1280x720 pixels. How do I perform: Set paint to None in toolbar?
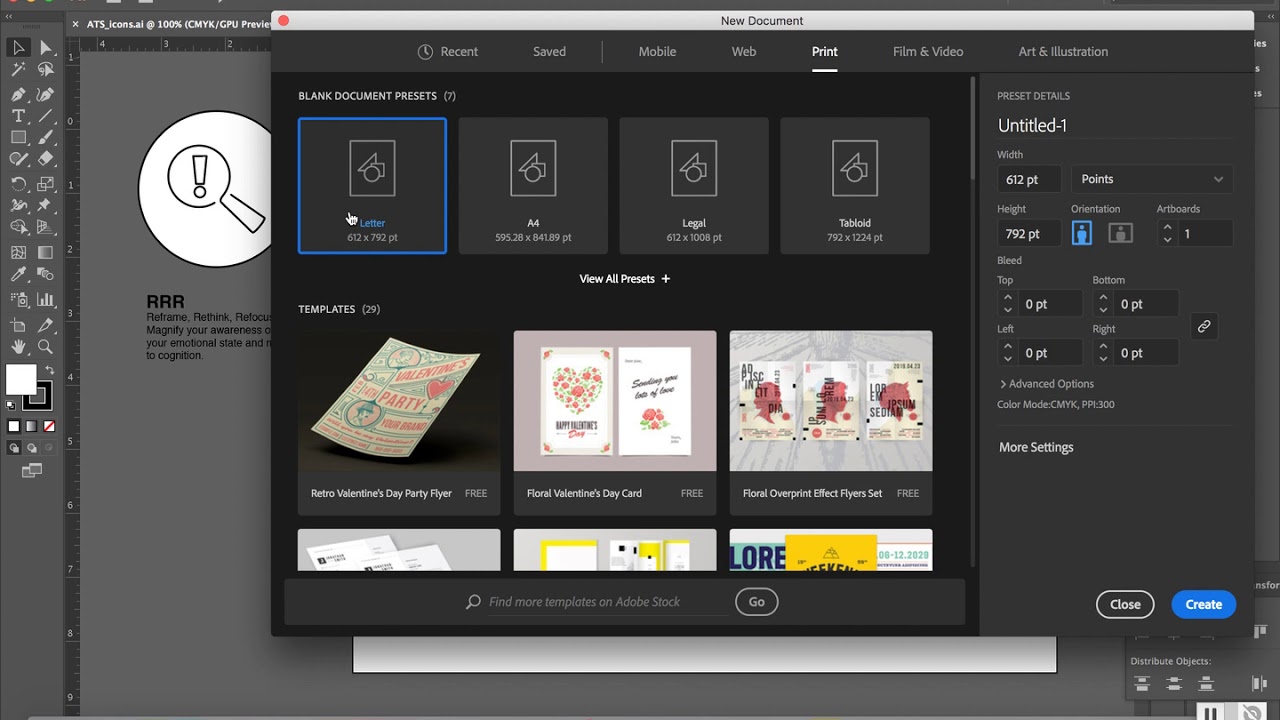pyautogui.click(x=49, y=426)
